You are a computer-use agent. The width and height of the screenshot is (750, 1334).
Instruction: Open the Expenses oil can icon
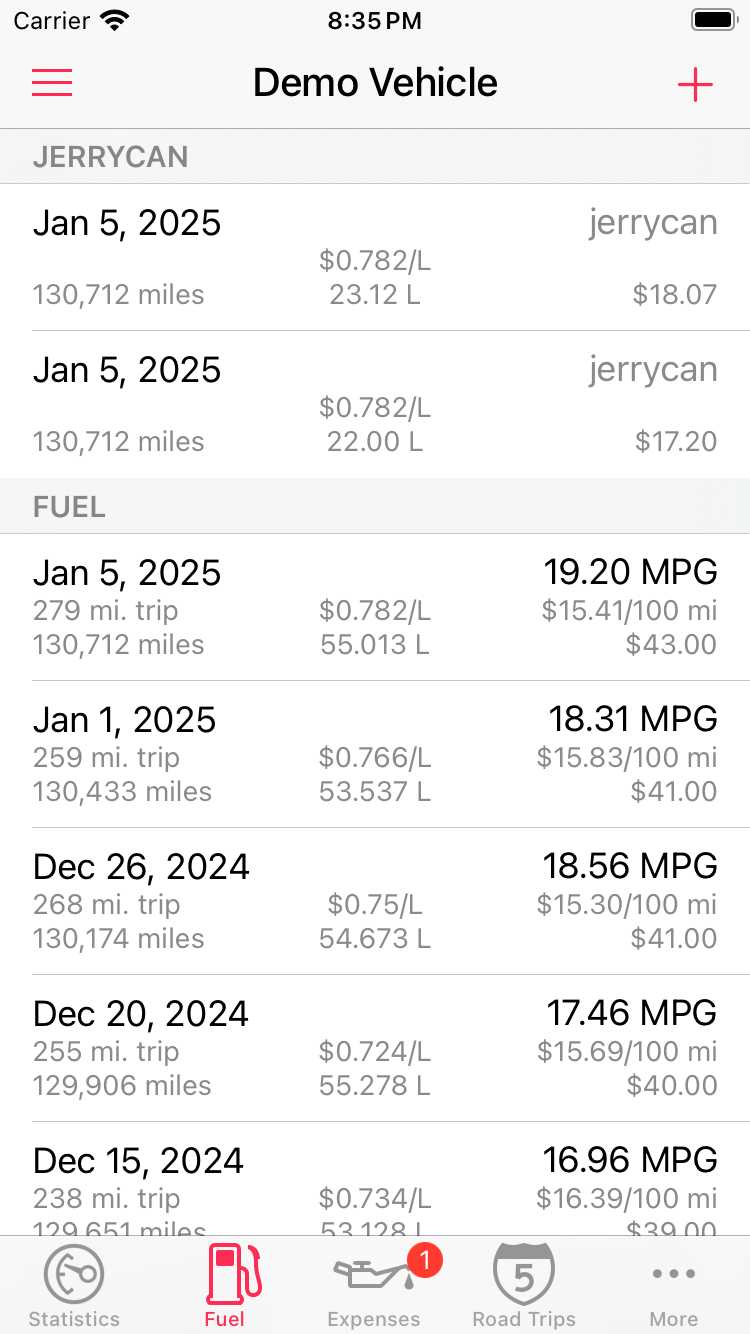tap(373, 1274)
